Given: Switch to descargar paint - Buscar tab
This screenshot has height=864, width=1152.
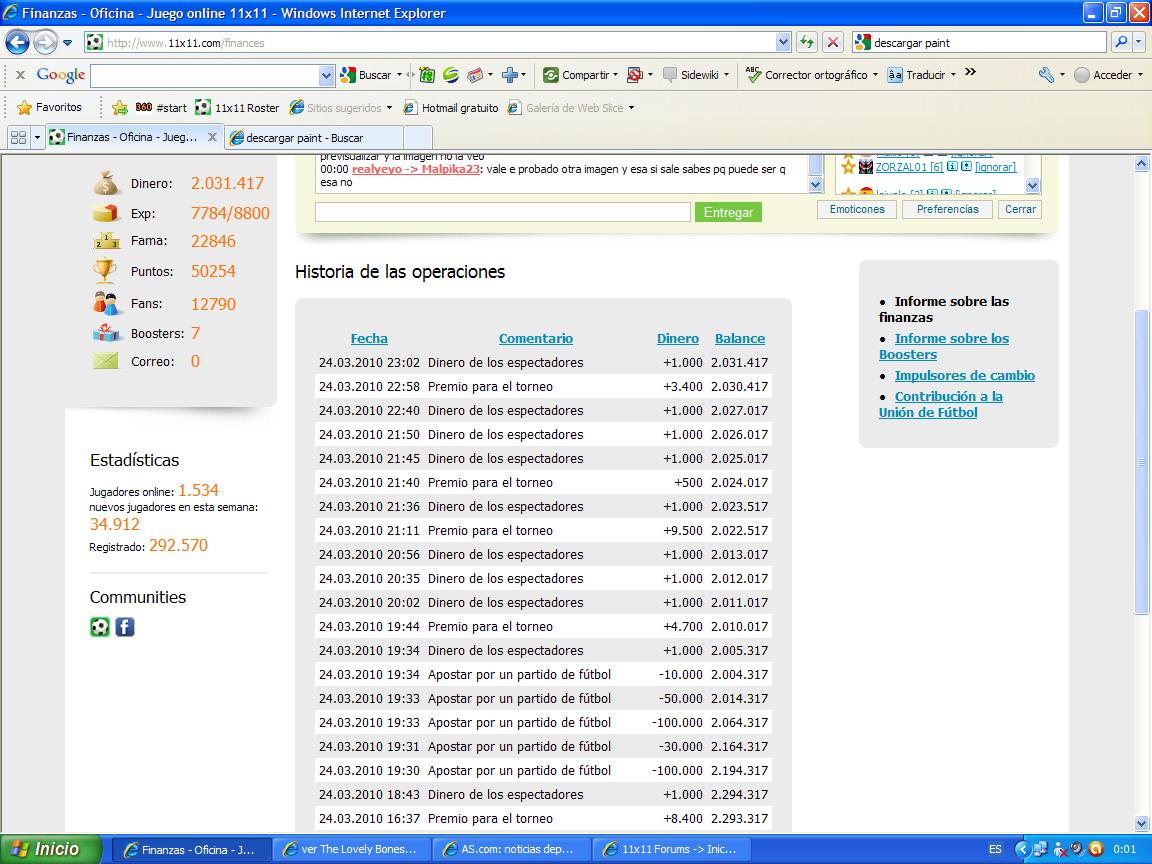Looking at the screenshot, I should pos(312,137).
